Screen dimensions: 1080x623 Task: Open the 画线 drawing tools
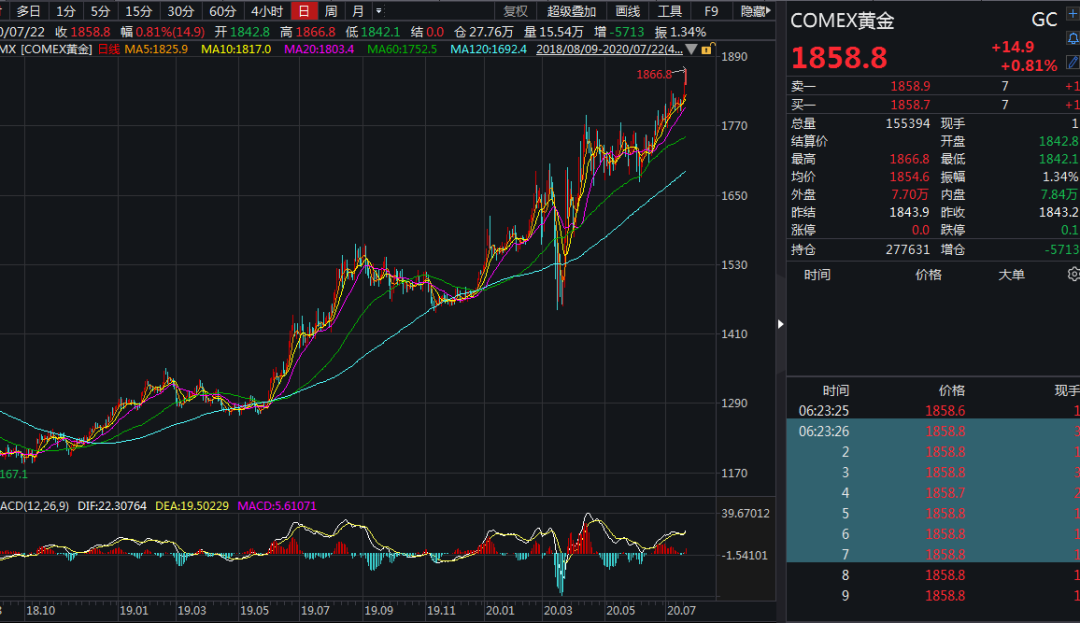(x=627, y=12)
